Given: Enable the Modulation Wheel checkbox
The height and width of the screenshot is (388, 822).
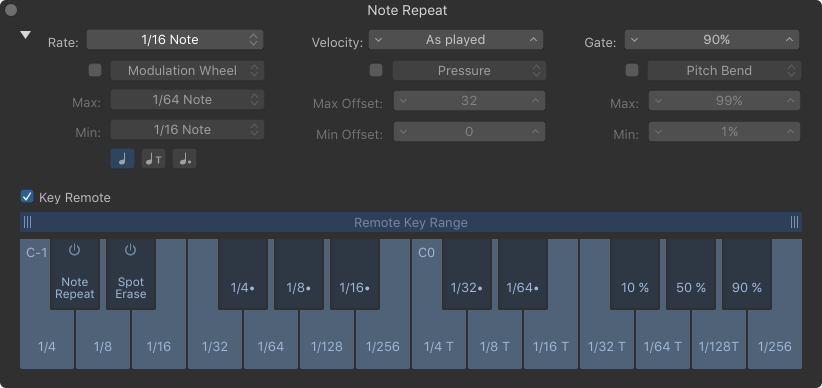Looking at the screenshot, I should (x=95, y=70).
